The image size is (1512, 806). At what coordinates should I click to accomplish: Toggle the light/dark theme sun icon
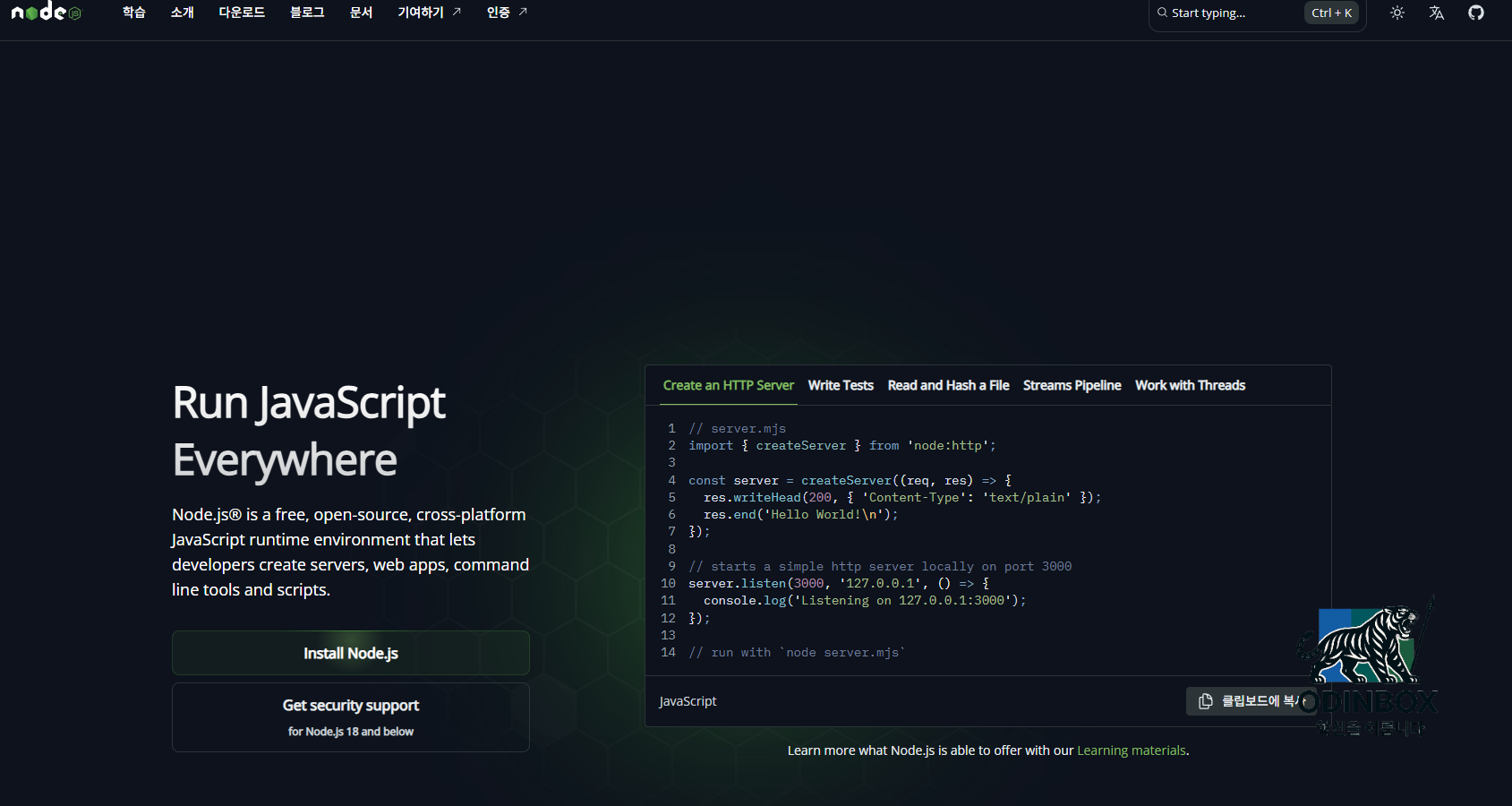coord(1397,13)
